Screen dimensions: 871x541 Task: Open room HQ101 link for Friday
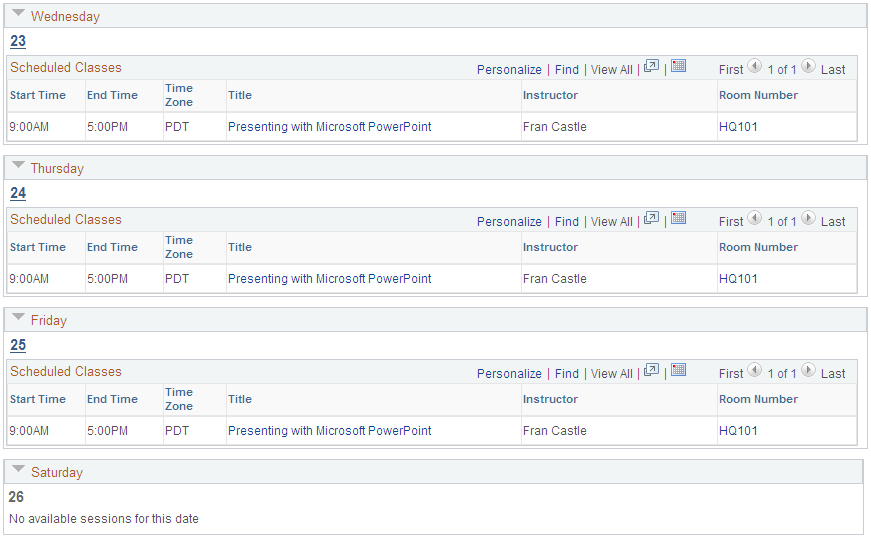point(738,431)
